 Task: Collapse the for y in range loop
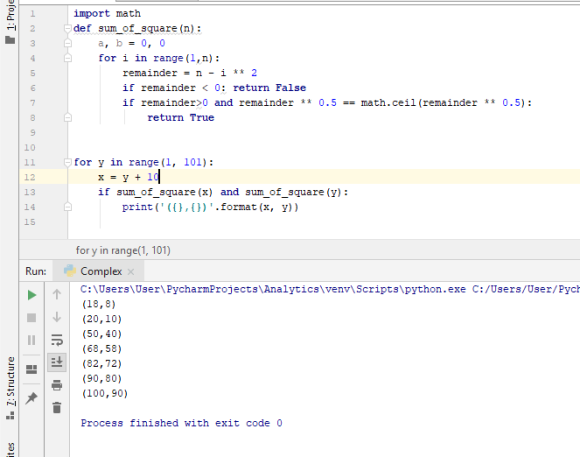(68, 162)
